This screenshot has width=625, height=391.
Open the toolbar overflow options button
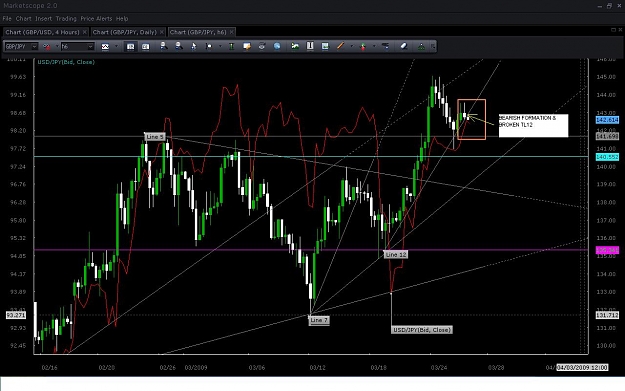coord(433,47)
